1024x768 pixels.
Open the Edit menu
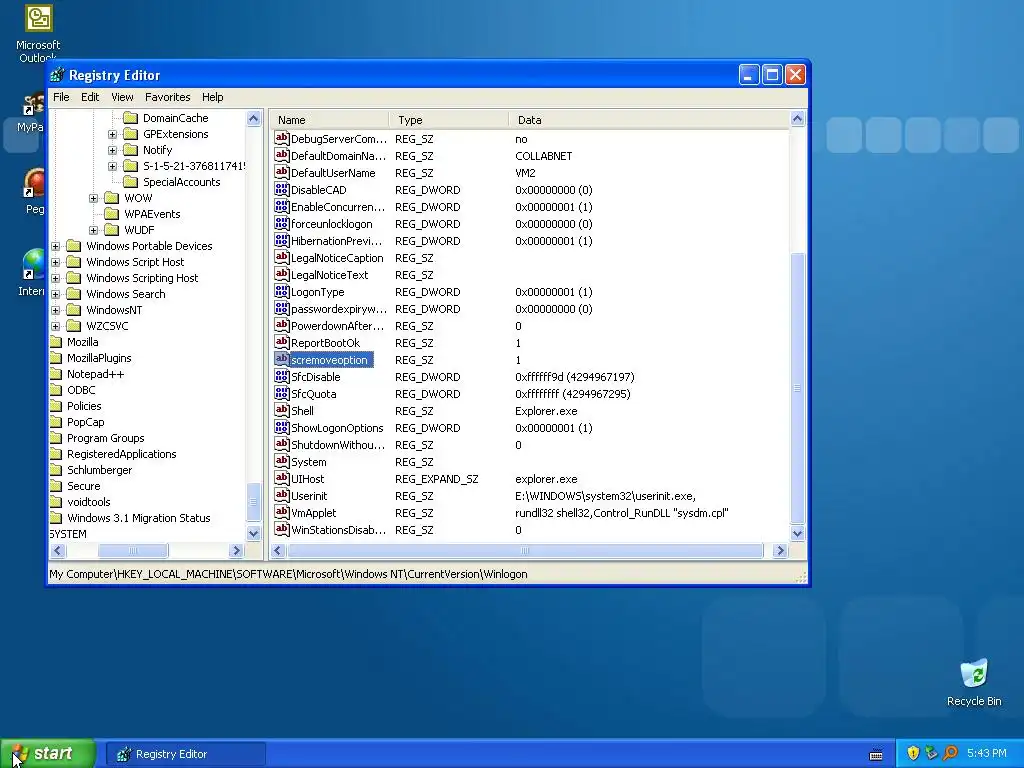coord(89,97)
